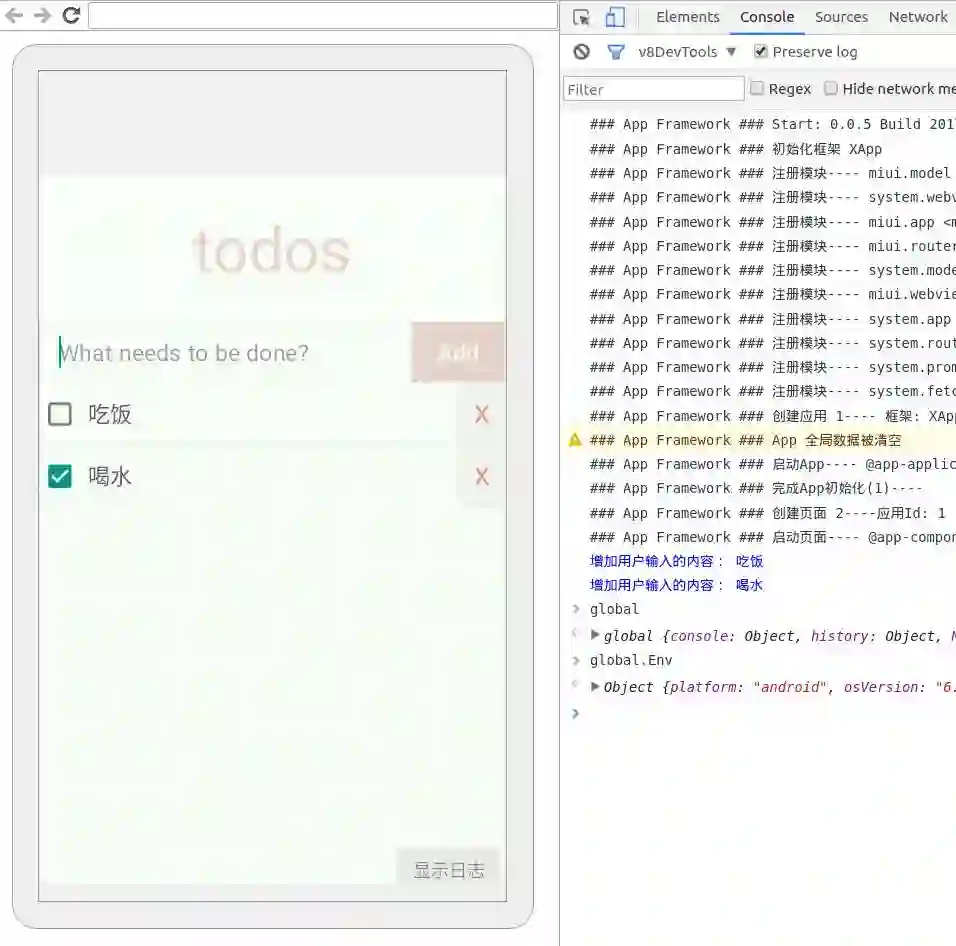
Task: Delete the 喝水 todo with its X
Action: click(482, 476)
